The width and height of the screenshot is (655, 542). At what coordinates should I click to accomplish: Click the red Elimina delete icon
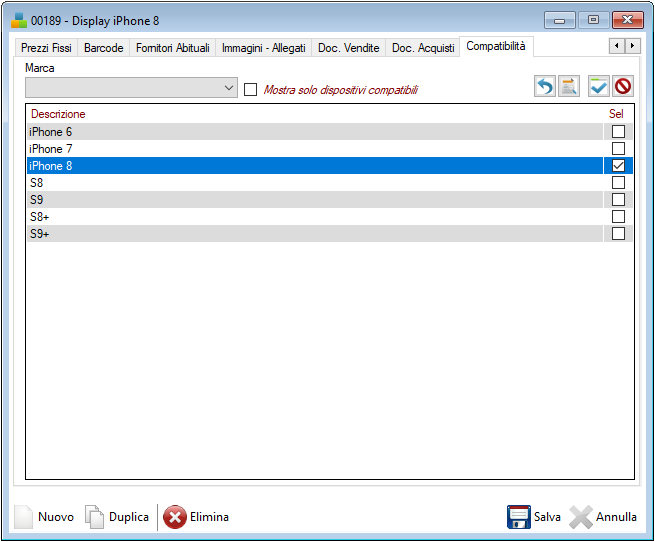click(175, 517)
